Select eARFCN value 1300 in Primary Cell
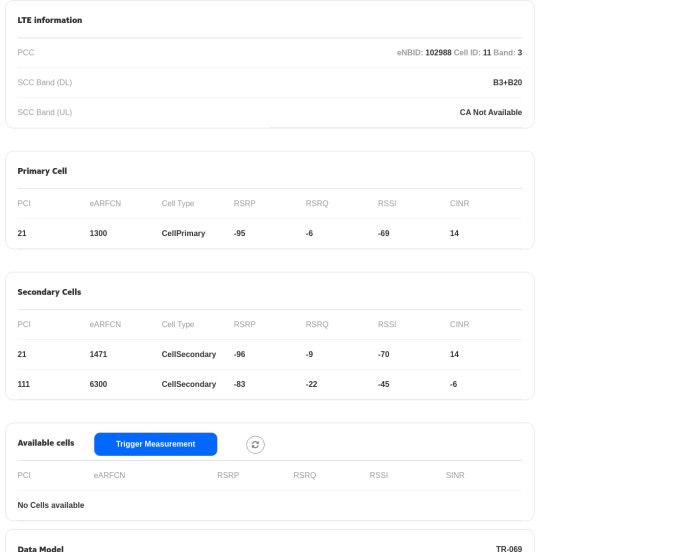Viewport: 700px width, 552px height. tap(98, 233)
